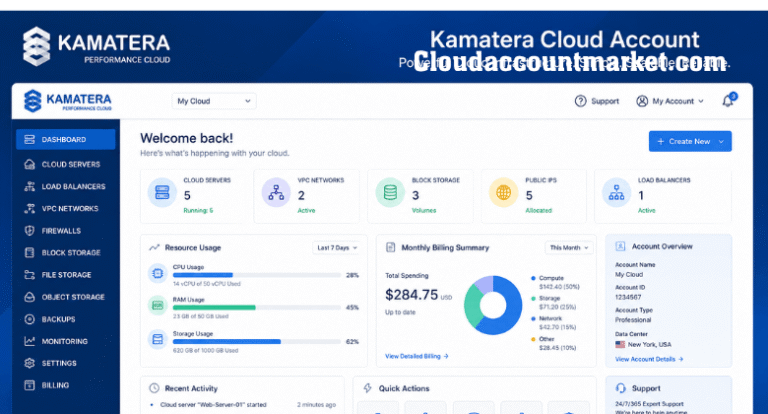The image size is (768, 414).
Task: Click the Block Storage card icon
Action: pos(390,193)
